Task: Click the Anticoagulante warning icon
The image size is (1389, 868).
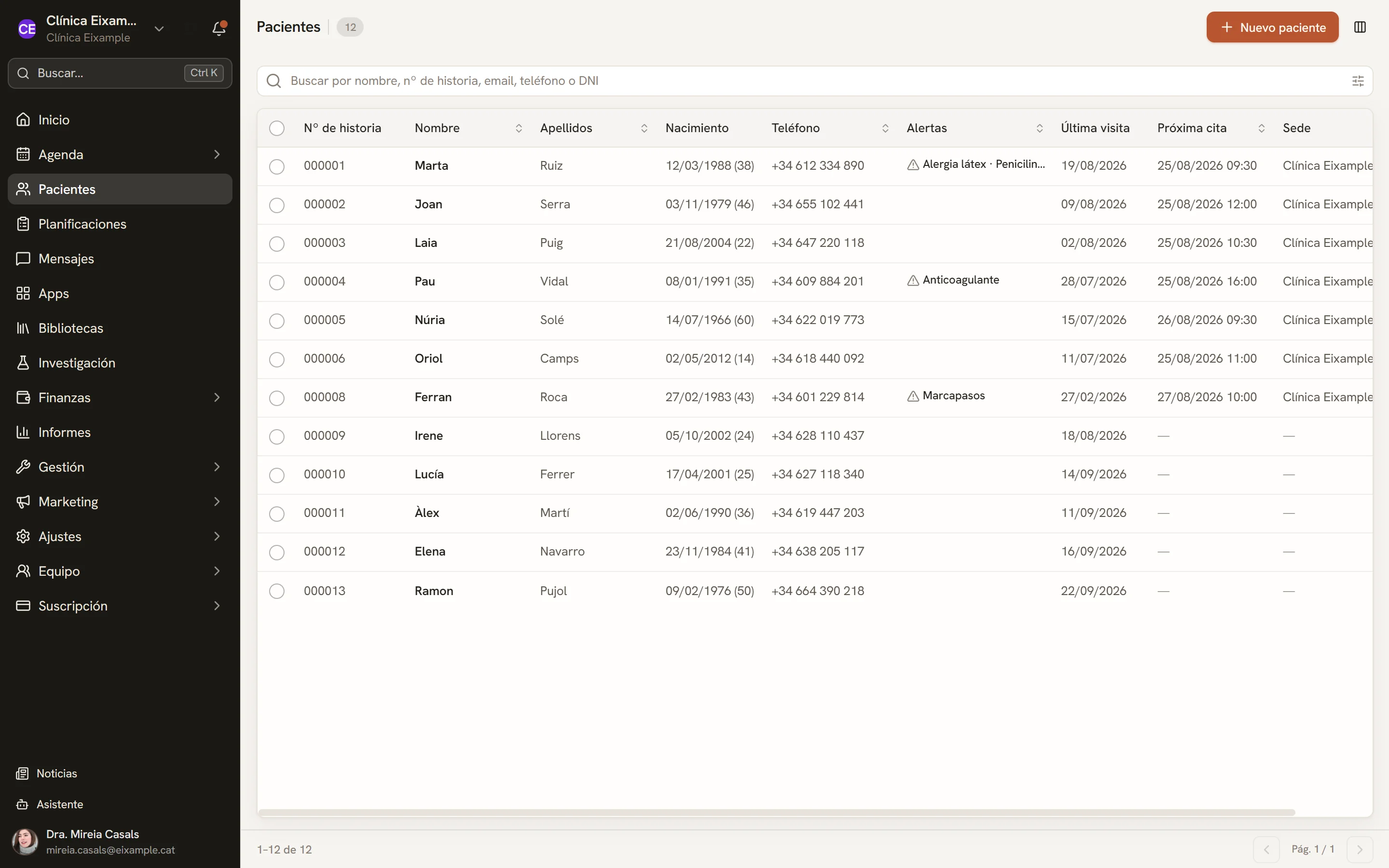Action: [912, 280]
